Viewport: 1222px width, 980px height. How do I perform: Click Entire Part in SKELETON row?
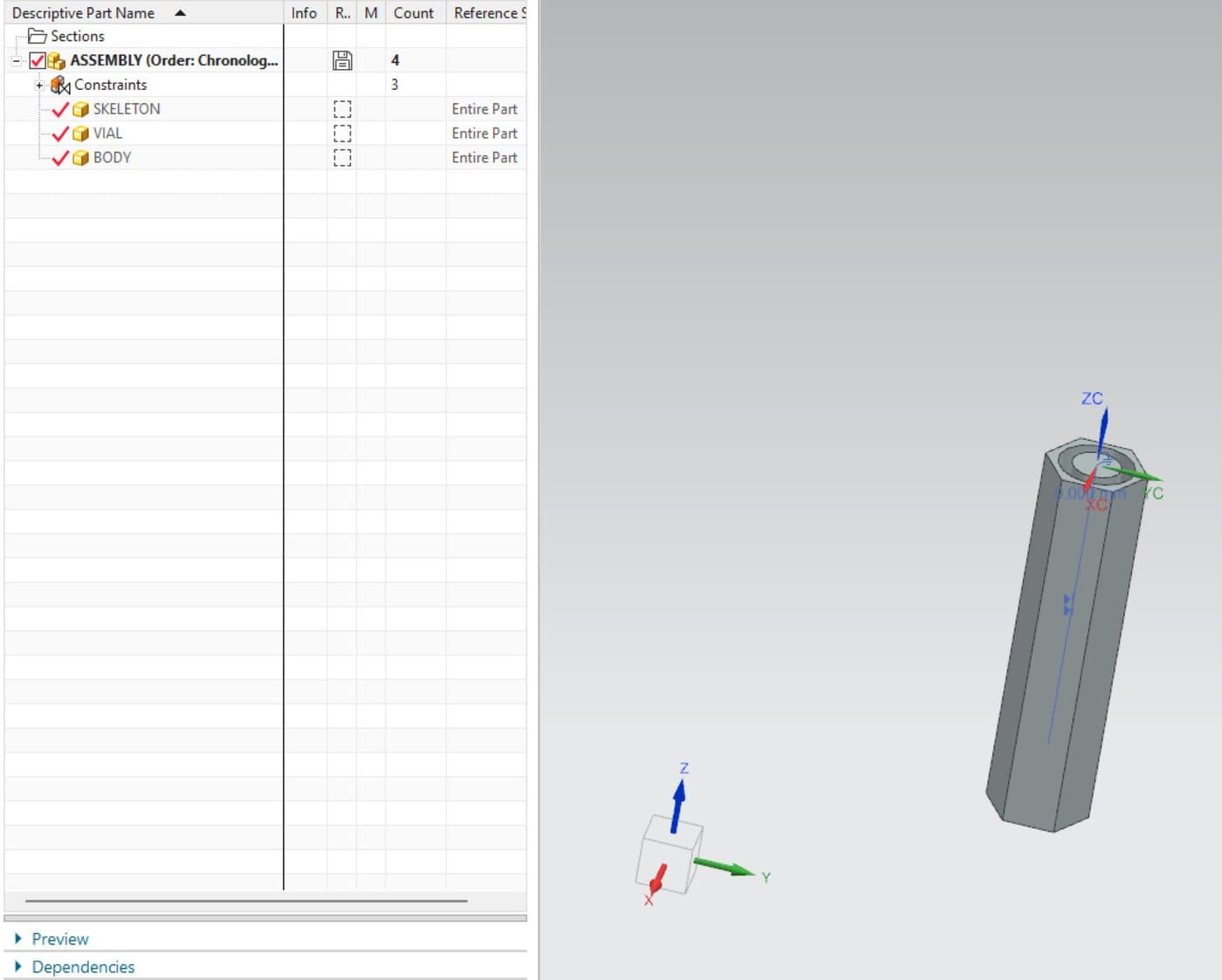point(484,109)
